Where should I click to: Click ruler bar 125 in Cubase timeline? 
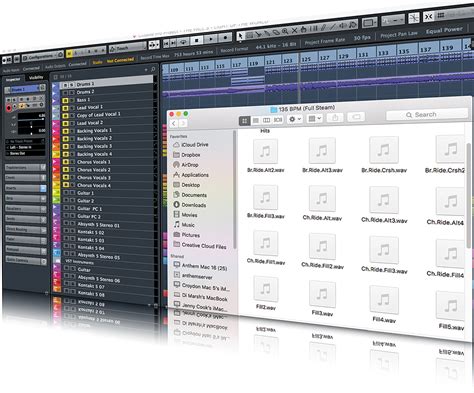pos(306,59)
